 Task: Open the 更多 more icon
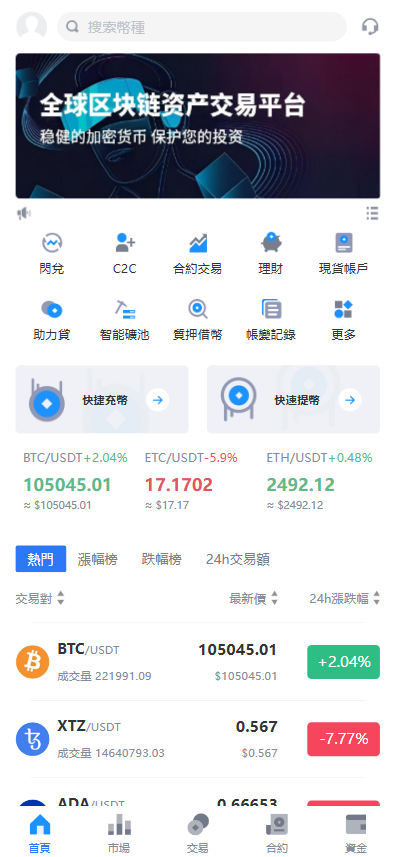(x=344, y=309)
